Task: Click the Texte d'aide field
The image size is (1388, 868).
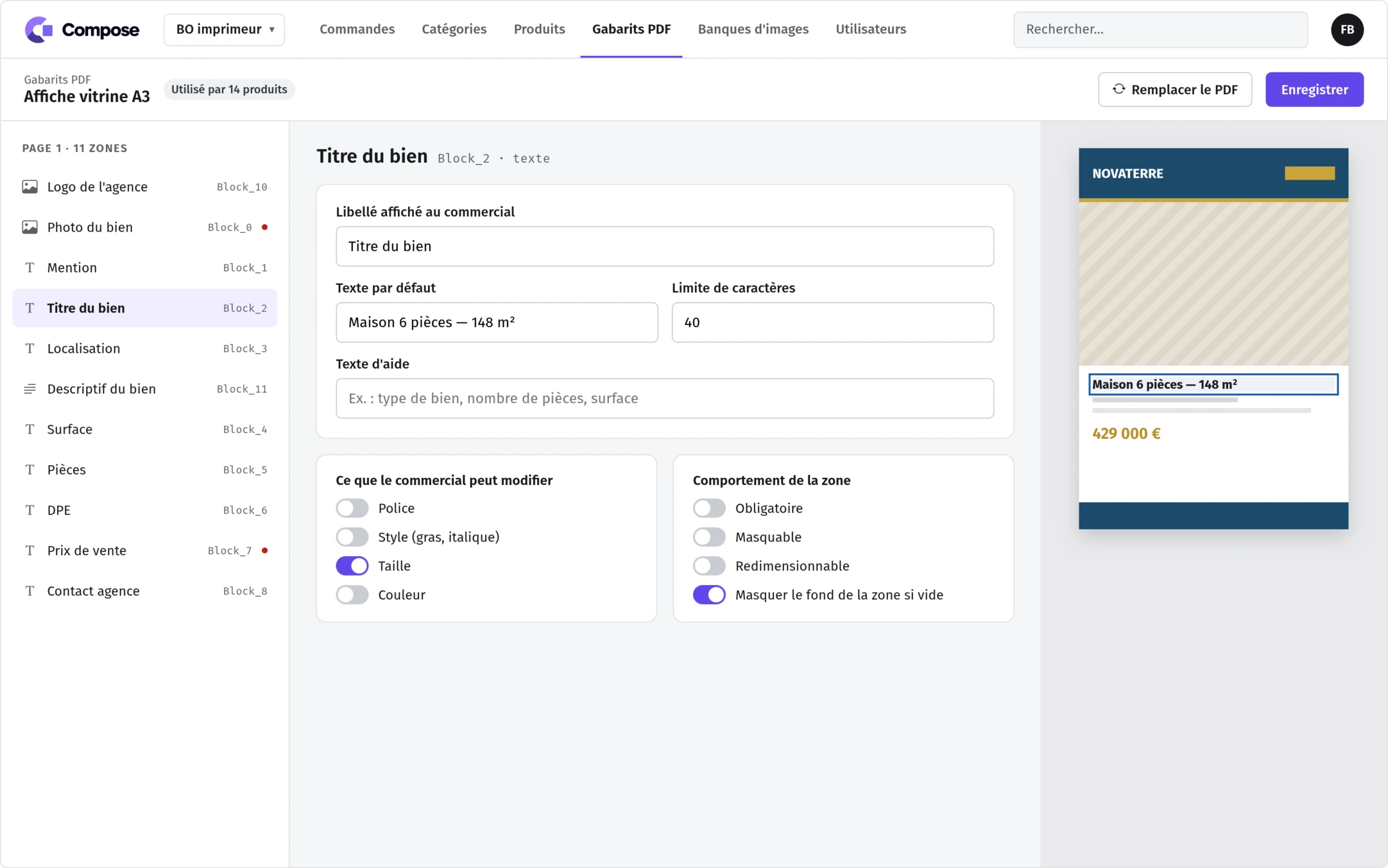Action: pos(665,398)
